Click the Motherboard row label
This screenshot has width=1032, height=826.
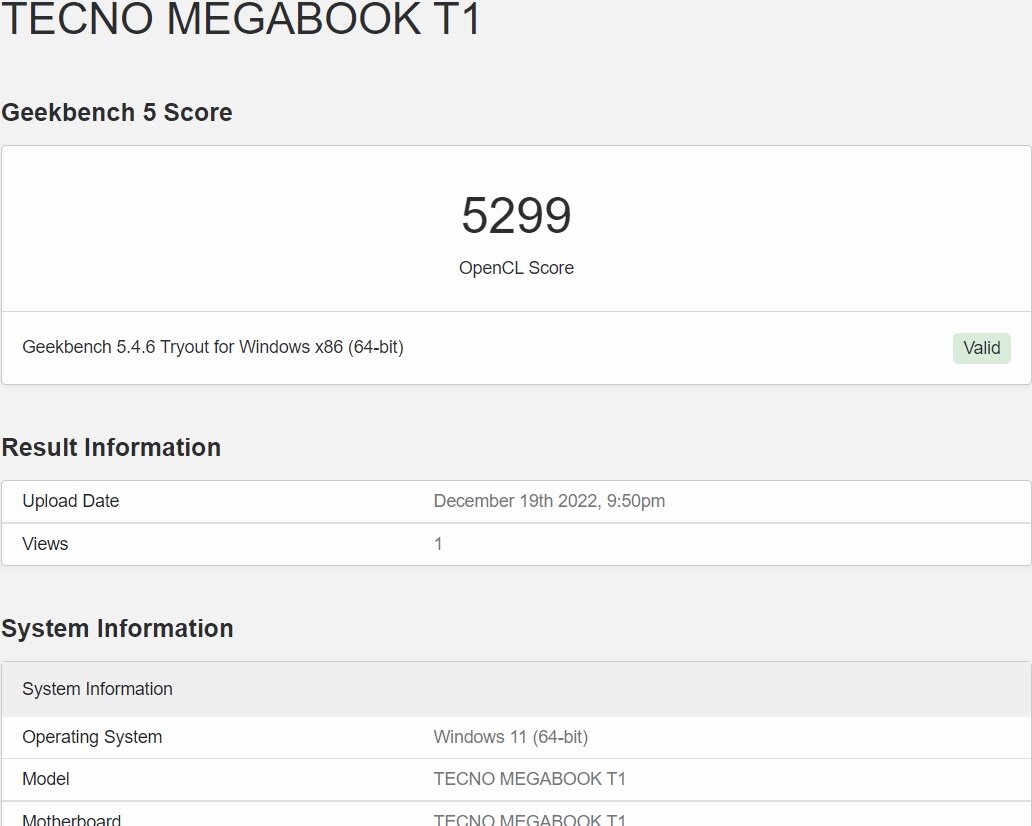(72, 819)
